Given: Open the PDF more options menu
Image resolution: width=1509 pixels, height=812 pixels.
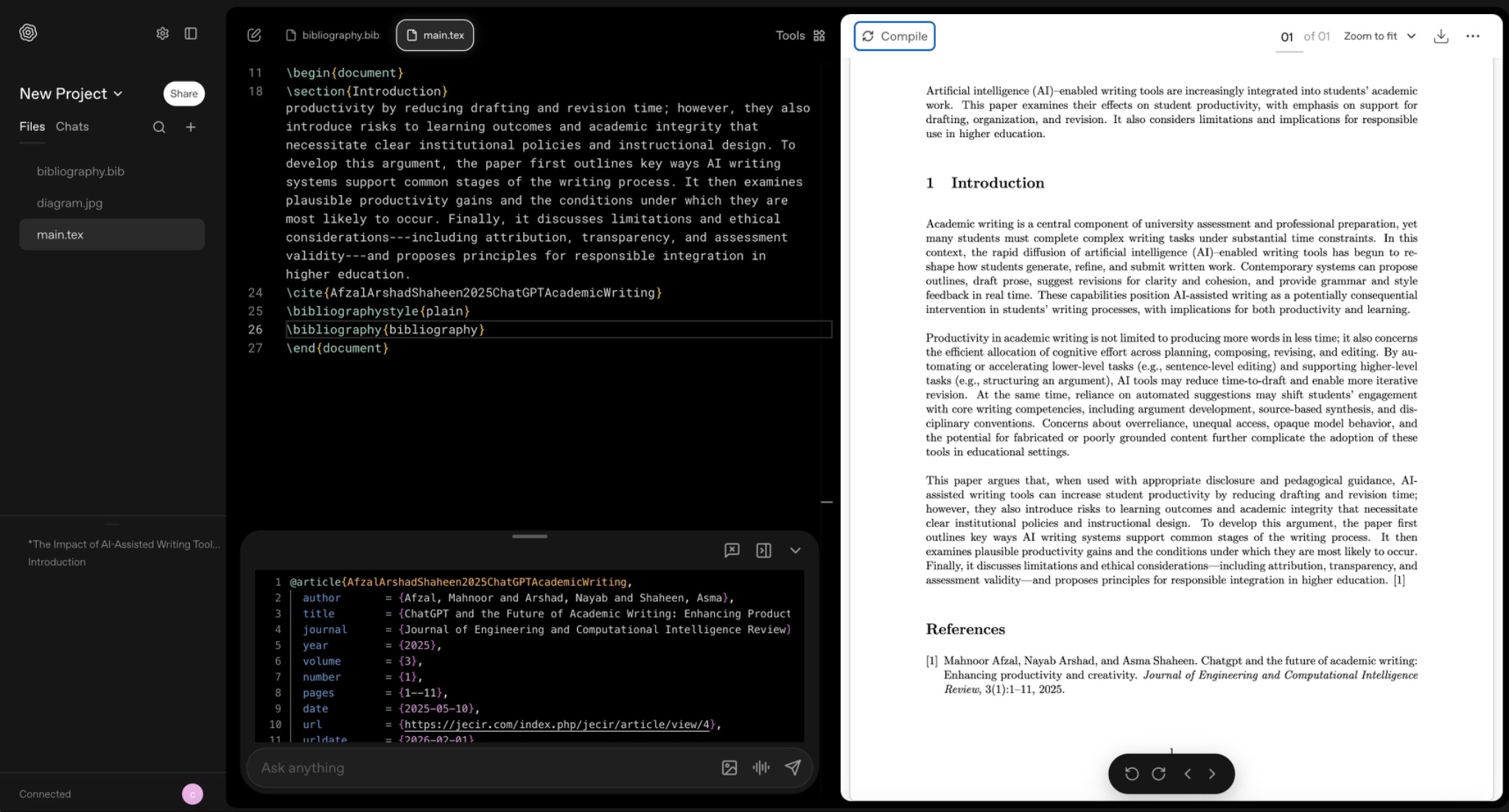Looking at the screenshot, I should 1472,36.
